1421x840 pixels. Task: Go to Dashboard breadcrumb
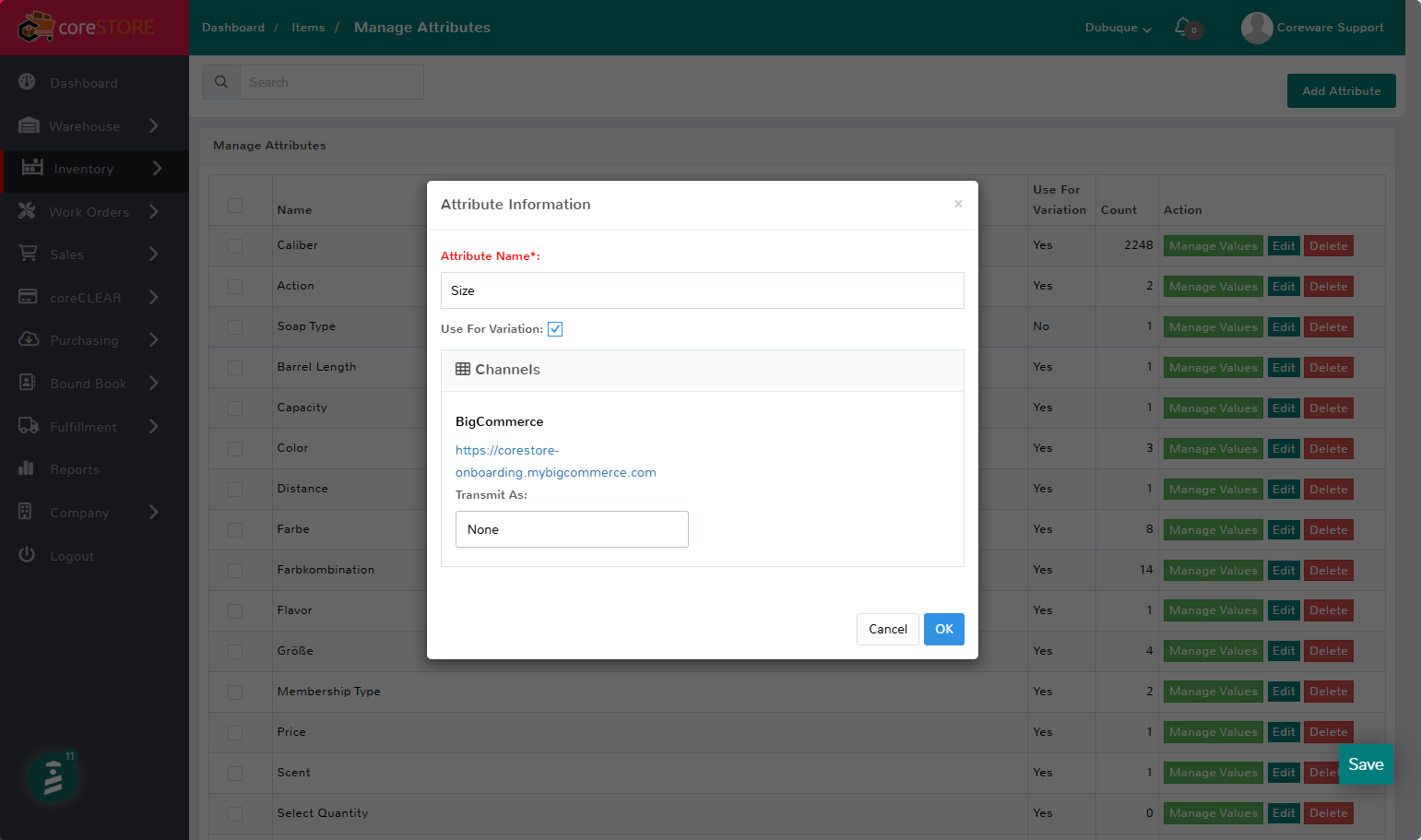233,28
